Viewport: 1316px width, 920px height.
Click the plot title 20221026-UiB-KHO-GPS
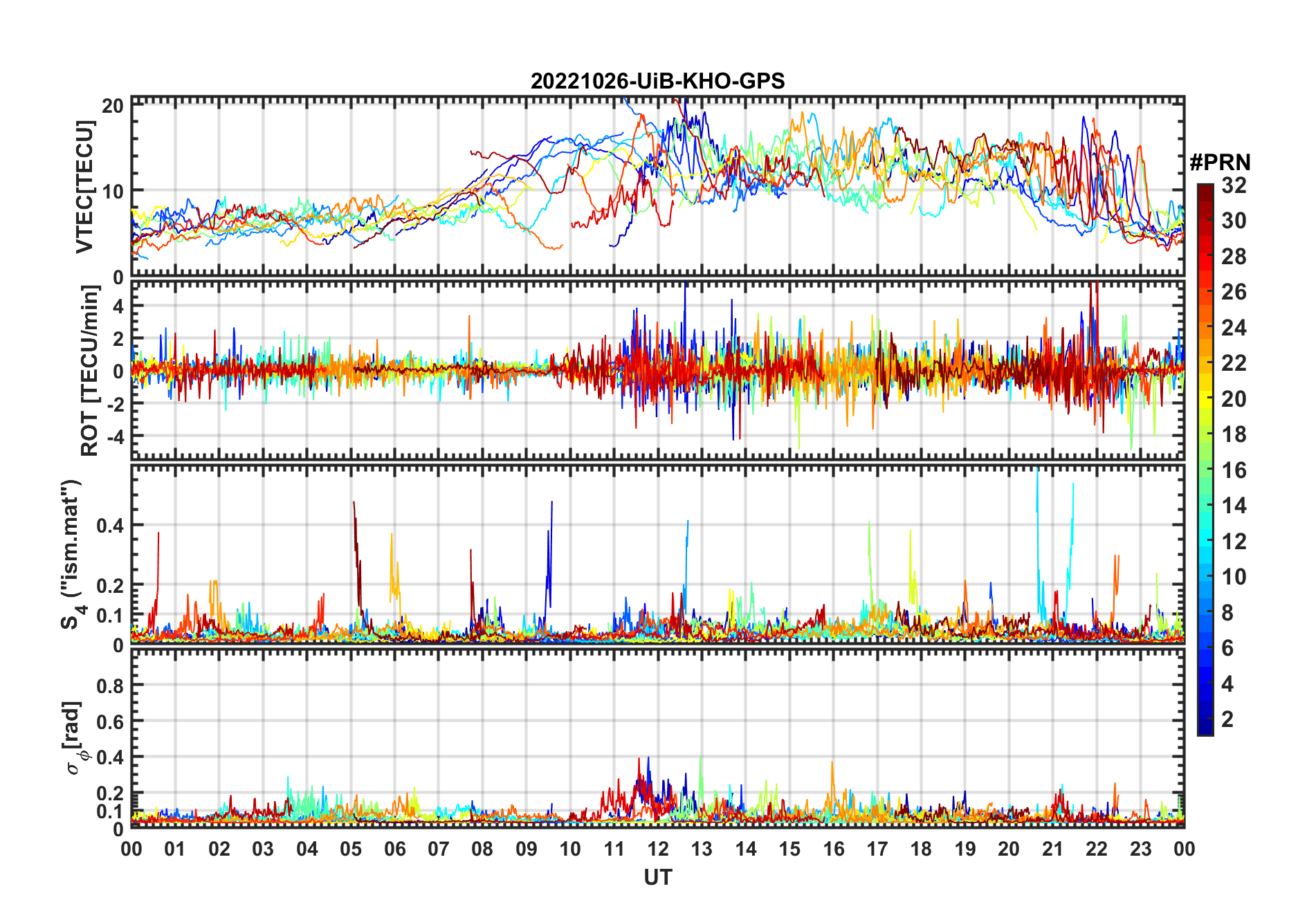(657, 81)
